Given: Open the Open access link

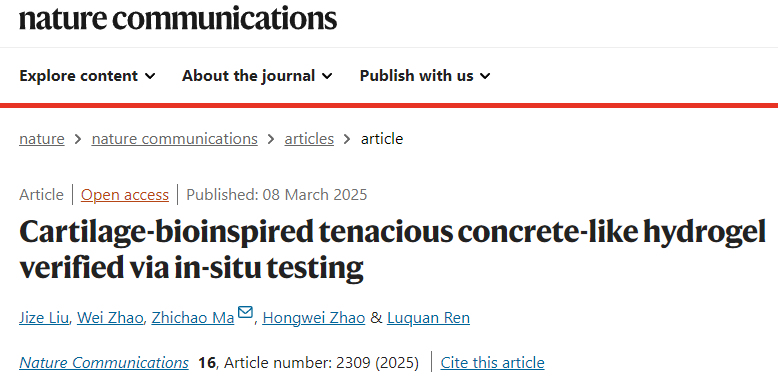Looking at the screenshot, I should click(x=125, y=195).
